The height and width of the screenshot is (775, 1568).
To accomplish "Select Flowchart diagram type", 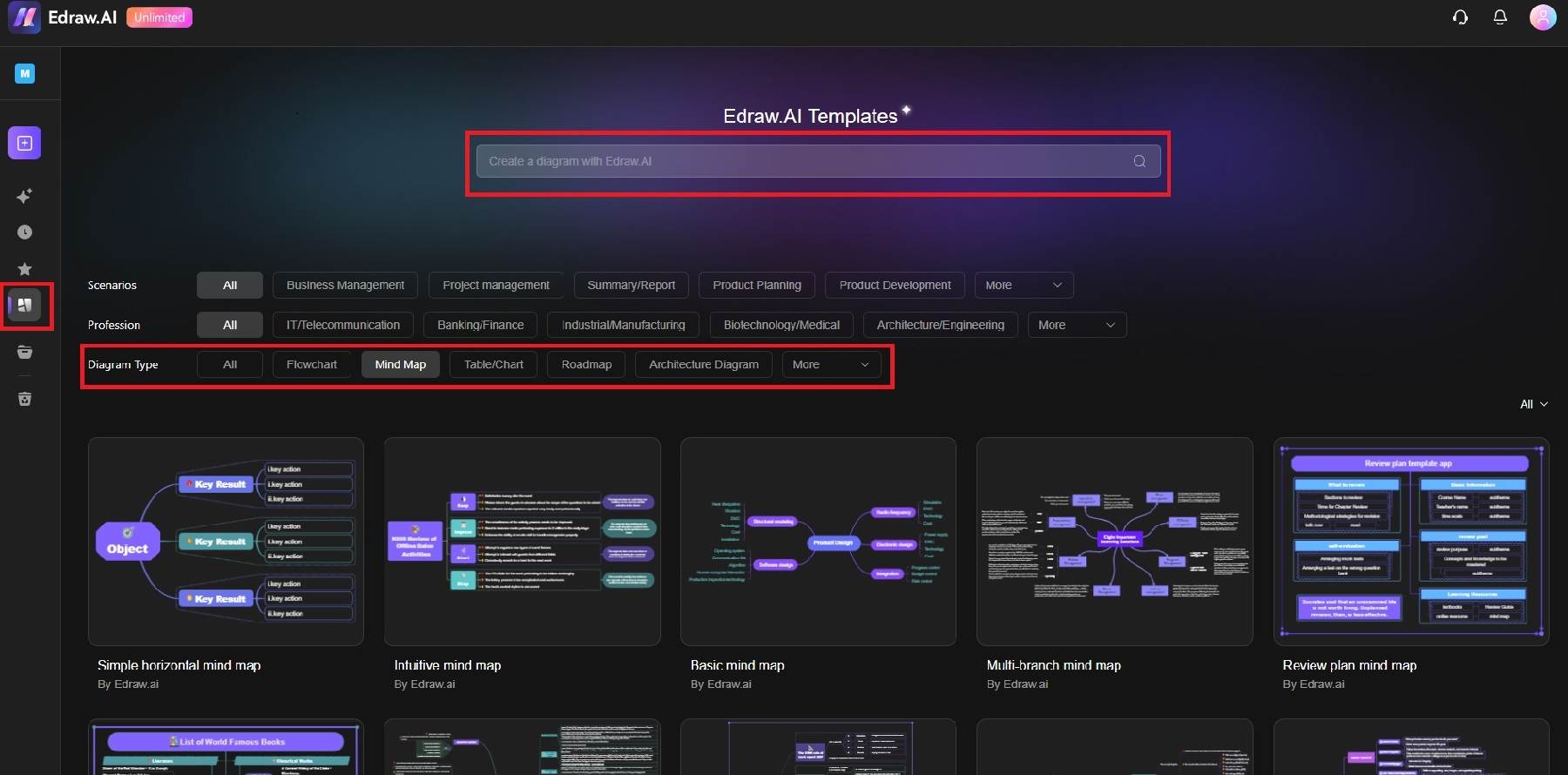I will pos(312,365).
